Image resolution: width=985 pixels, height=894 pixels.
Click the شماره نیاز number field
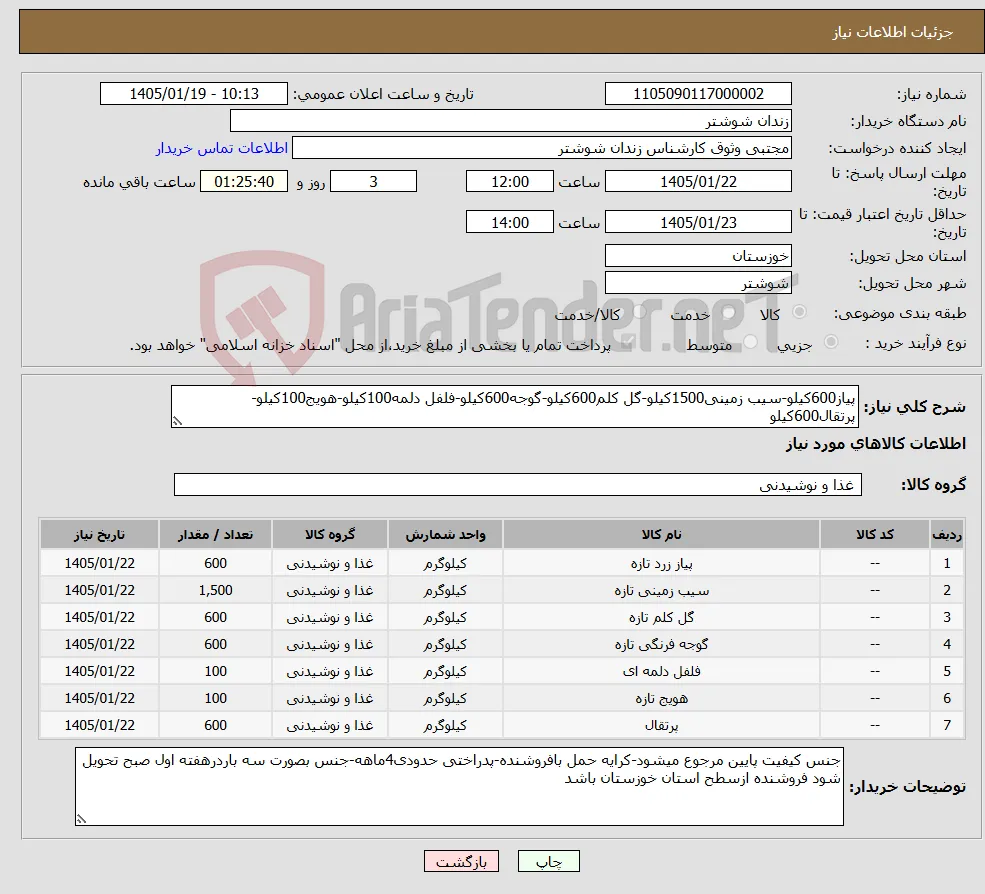698,94
